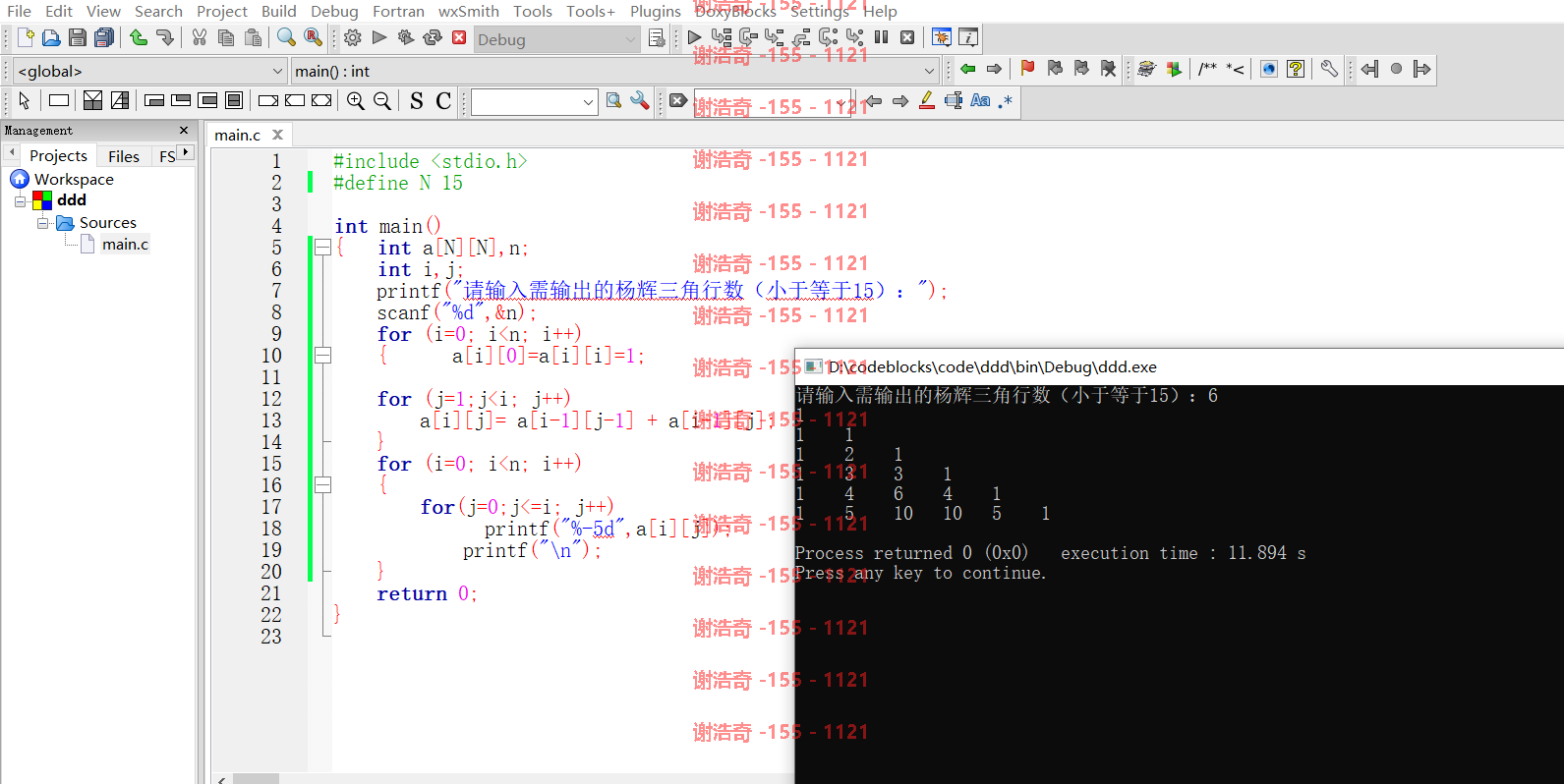The image size is (1564, 784).
Task: Open Find using the magnifier icon
Action: 286,37
